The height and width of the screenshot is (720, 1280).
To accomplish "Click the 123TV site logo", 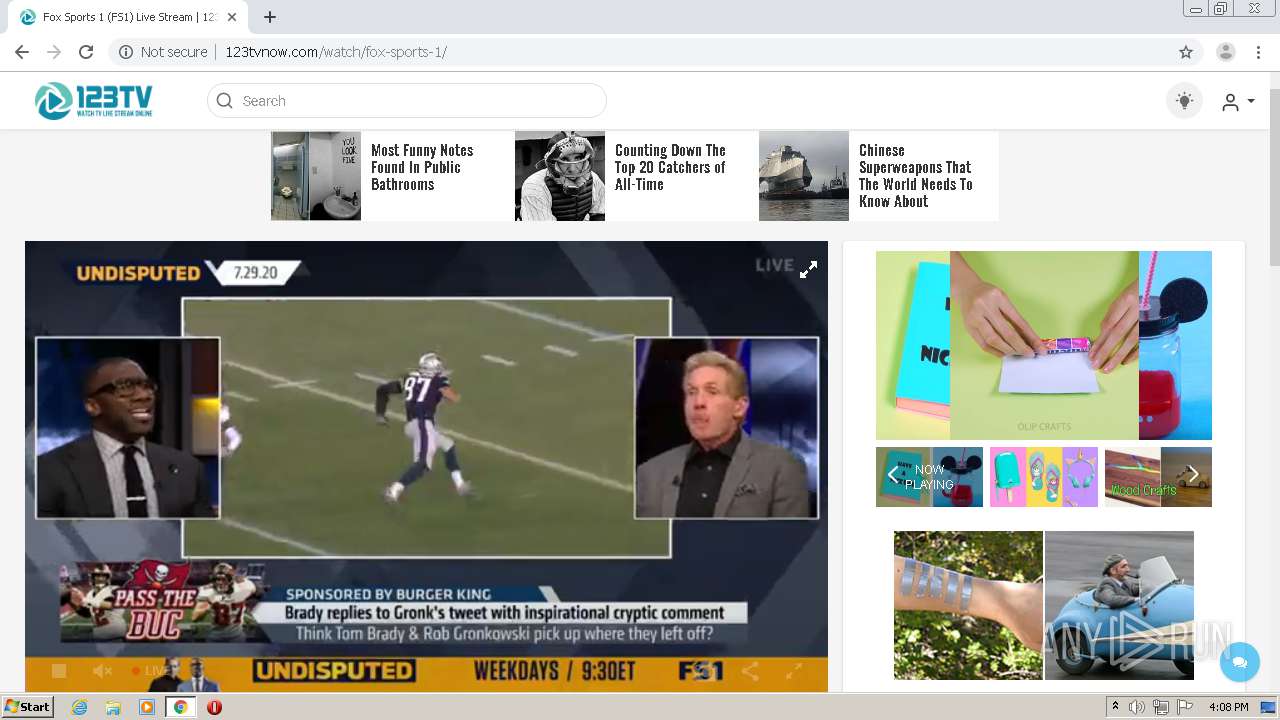I will pyautogui.click(x=94, y=101).
